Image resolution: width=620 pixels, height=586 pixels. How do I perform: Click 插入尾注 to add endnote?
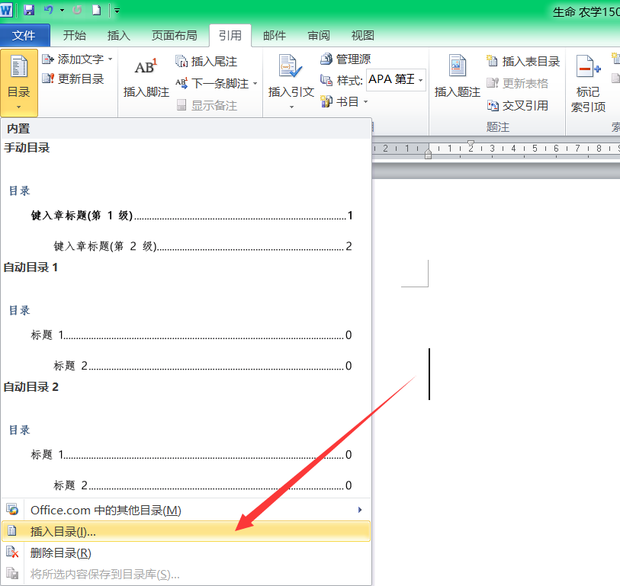click(206, 61)
